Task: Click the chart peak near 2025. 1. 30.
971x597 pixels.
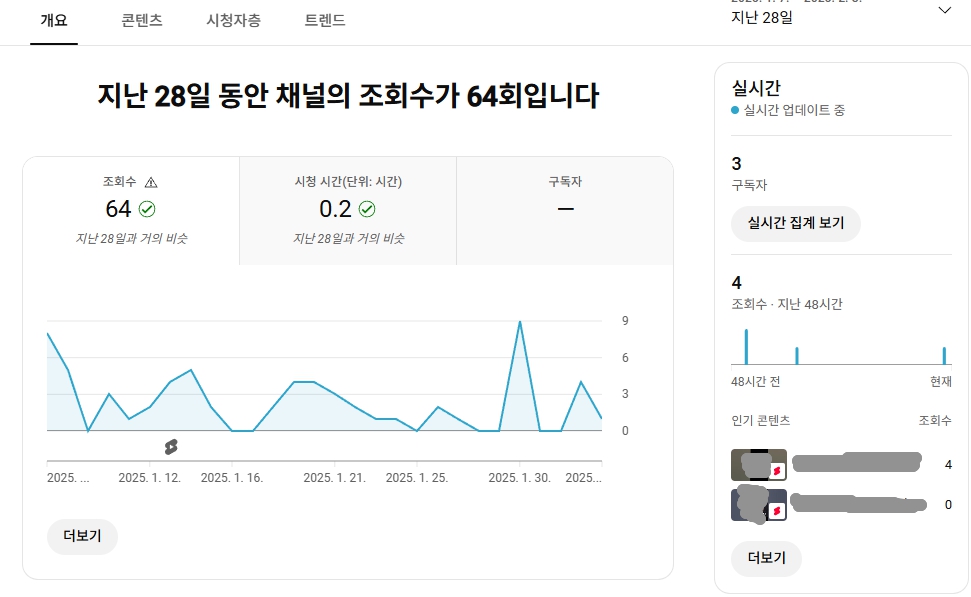Action: pos(520,322)
